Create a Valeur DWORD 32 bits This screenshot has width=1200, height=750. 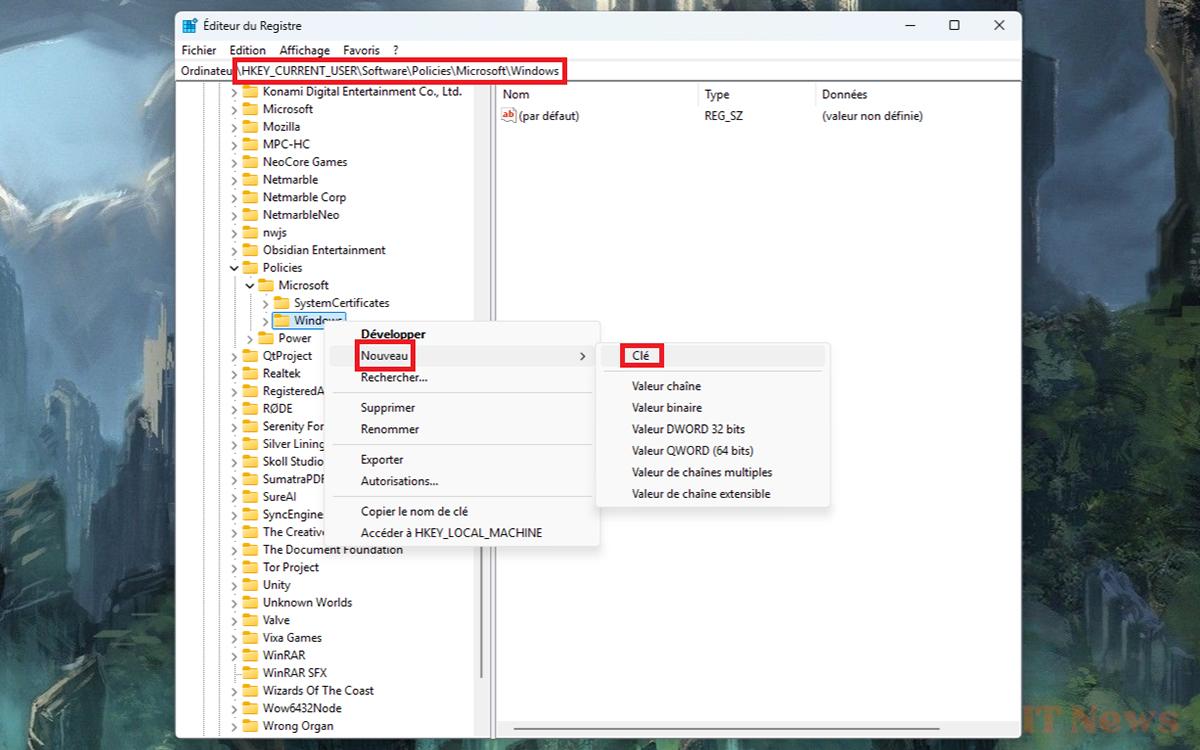point(712,429)
